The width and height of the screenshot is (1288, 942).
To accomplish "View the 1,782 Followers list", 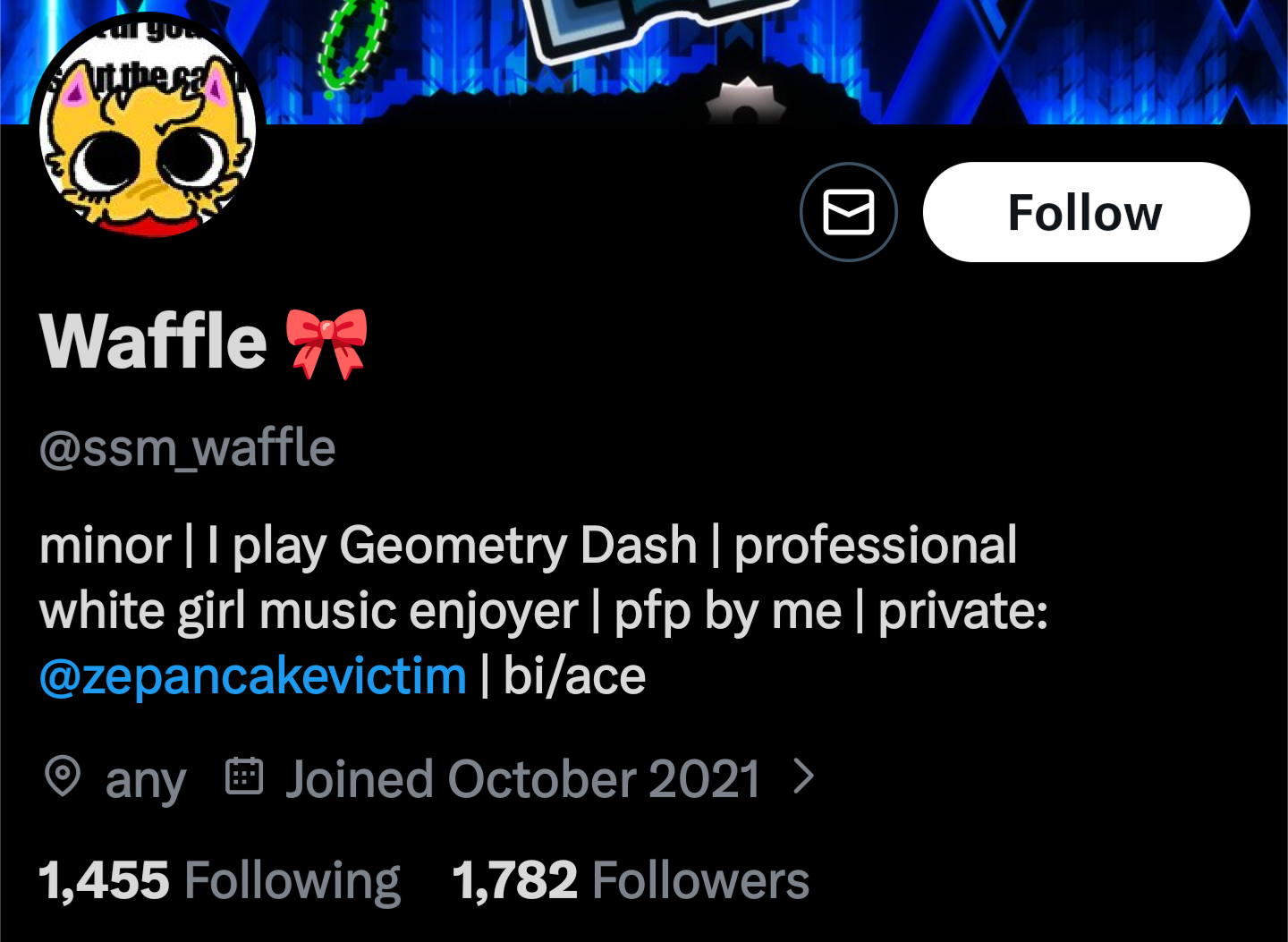I will pos(631,880).
